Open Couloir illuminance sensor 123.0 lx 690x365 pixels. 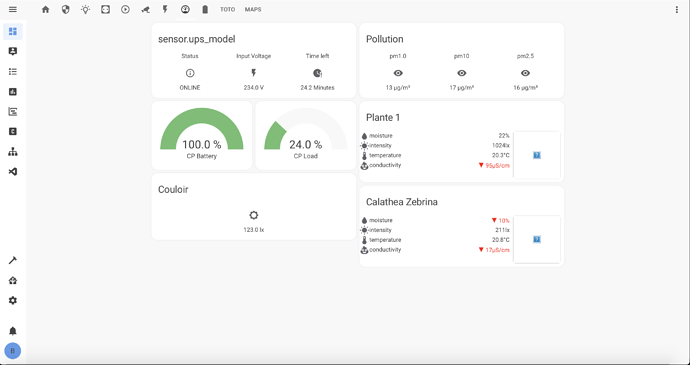(x=254, y=222)
